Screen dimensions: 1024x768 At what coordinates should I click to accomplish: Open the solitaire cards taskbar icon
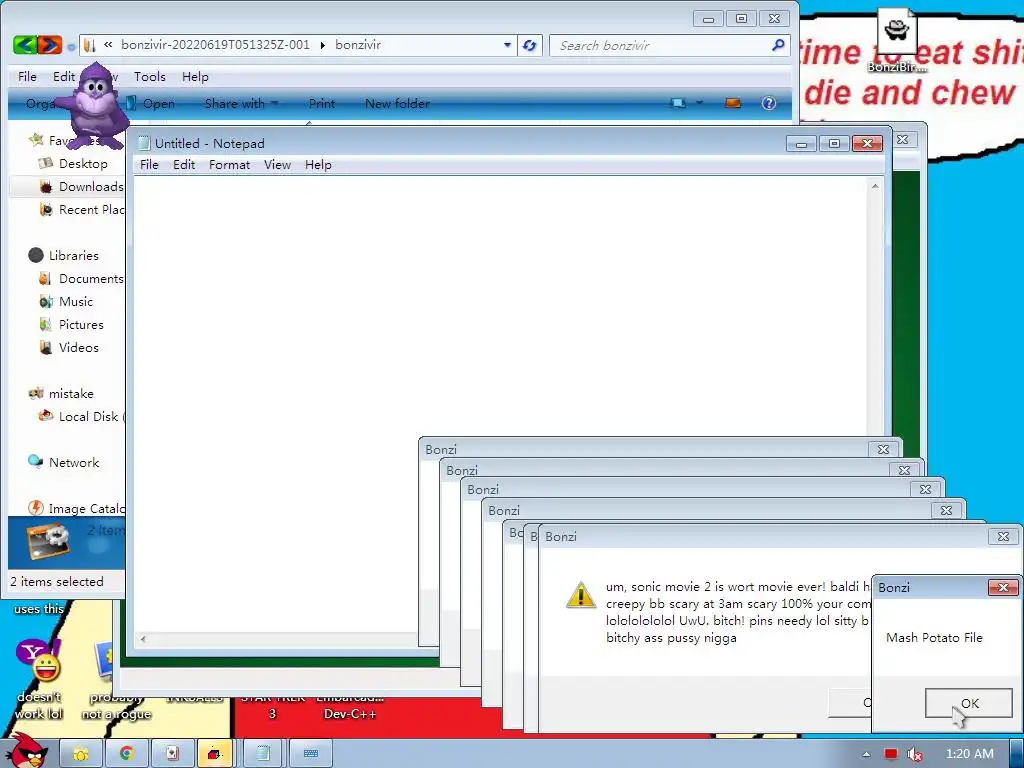(x=172, y=754)
